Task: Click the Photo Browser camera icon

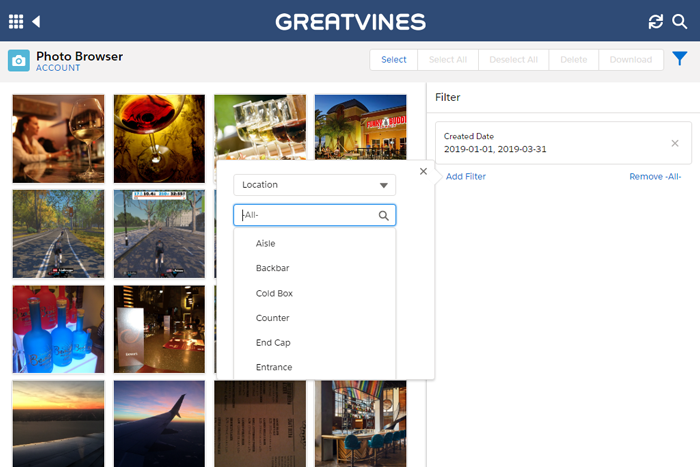Action: click(x=18, y=61)
